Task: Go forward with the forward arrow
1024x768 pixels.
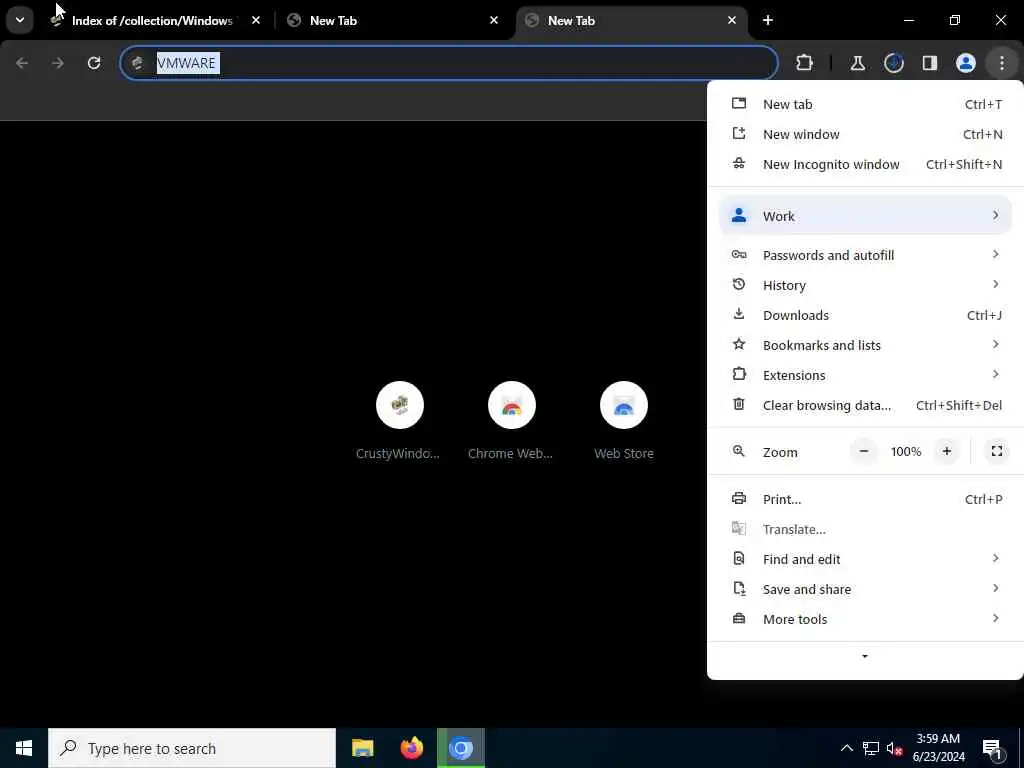Action: click(58, 63)
